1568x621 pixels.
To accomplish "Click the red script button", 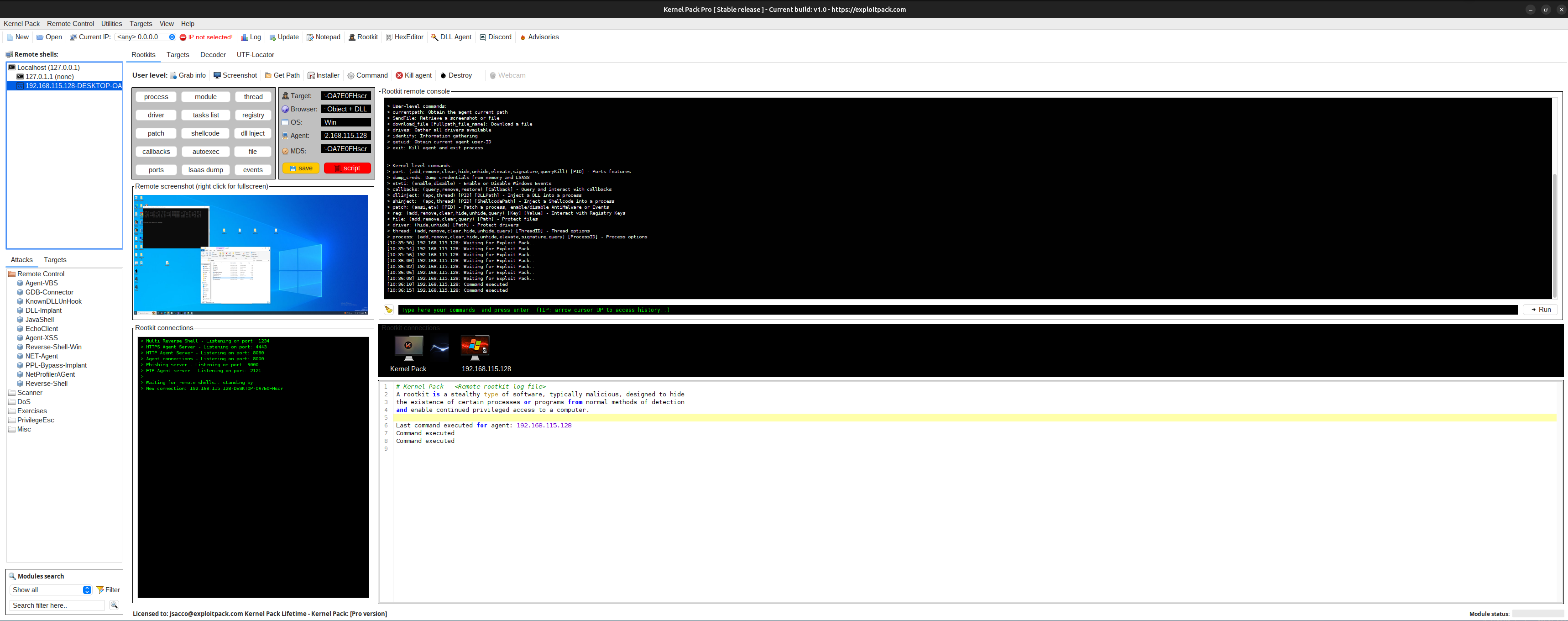I will point(347,168).
